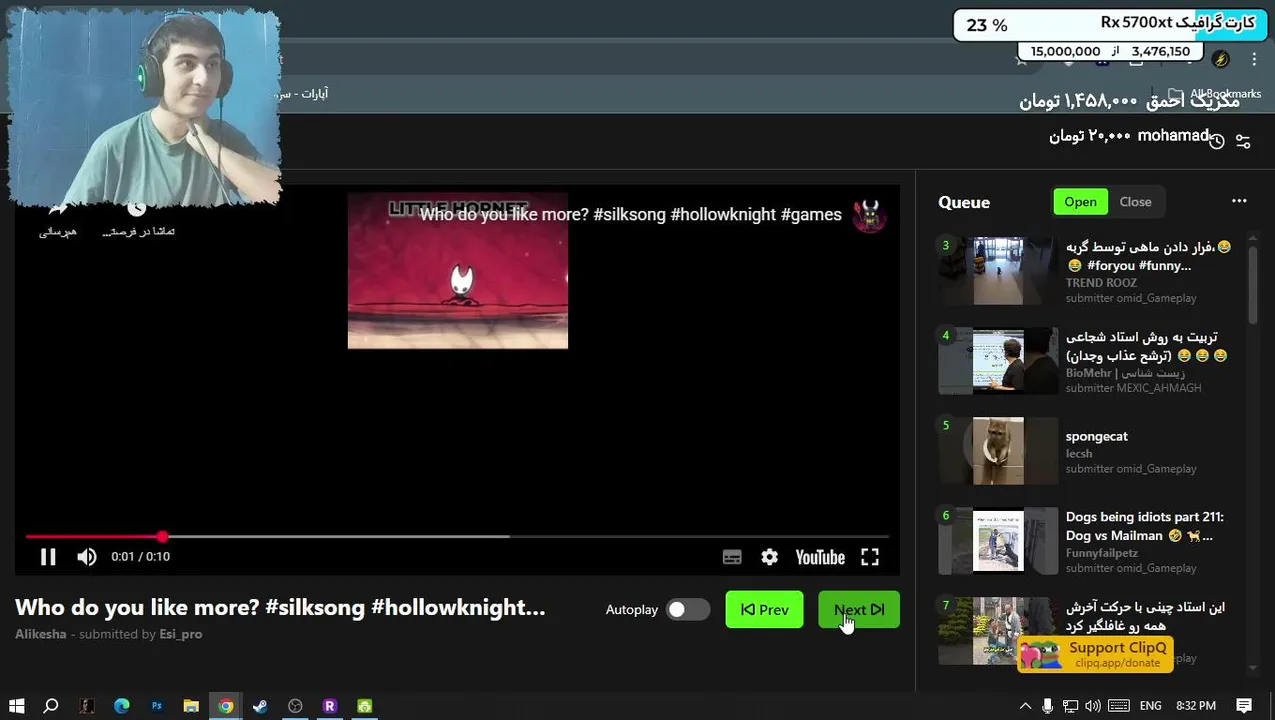This screenshot has height=720, width=1275.
Task: Expand hidden system tray icons chevron
Action: 1025,706
